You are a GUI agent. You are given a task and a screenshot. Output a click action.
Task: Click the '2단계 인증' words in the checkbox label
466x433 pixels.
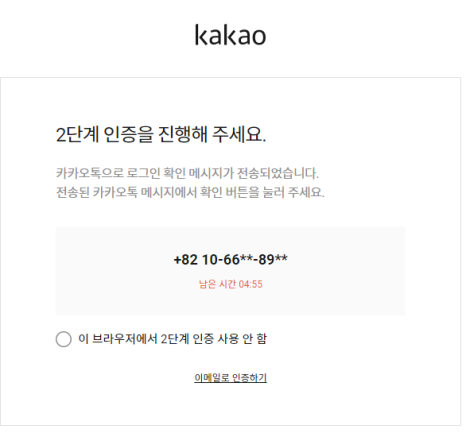[x=187, y=339]
